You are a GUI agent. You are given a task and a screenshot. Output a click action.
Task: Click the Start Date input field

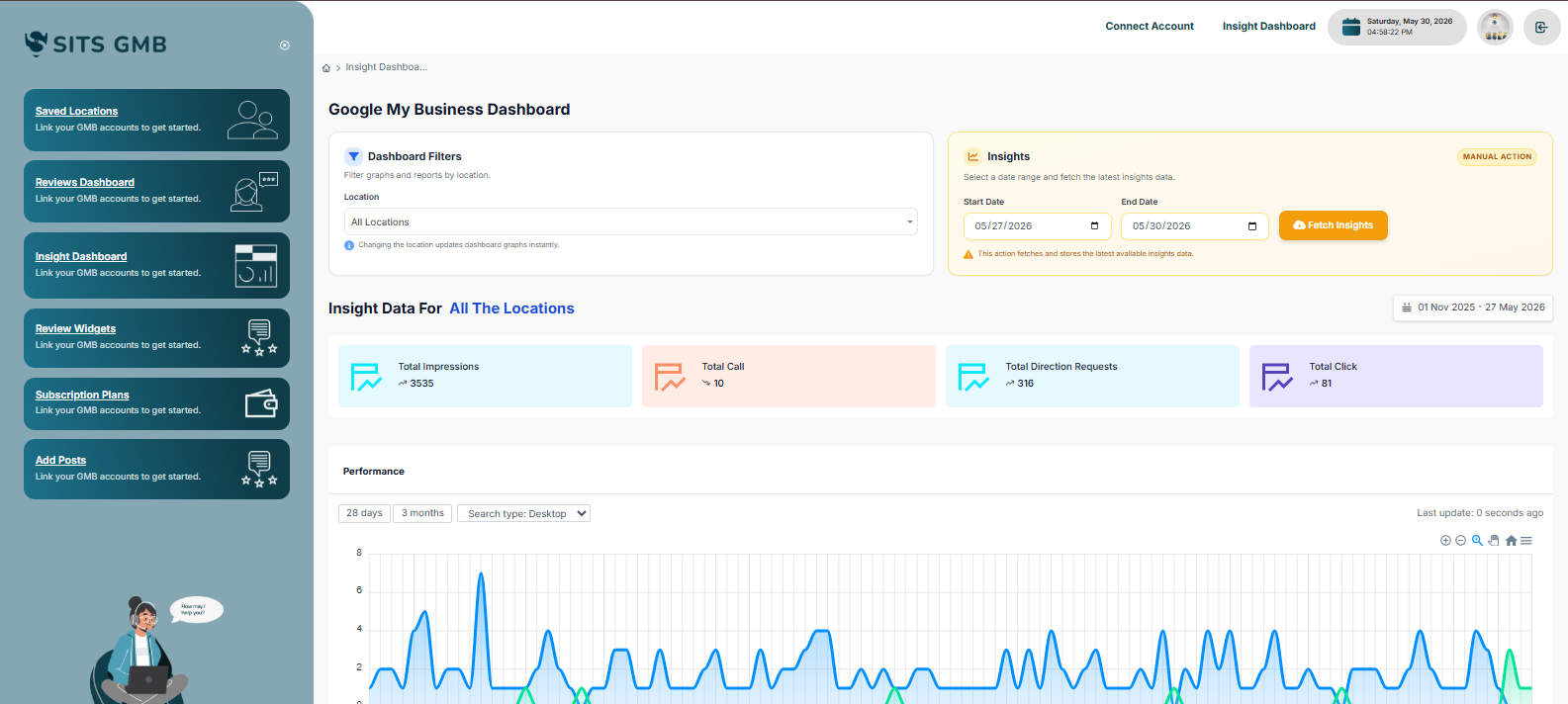(1037, 226)
